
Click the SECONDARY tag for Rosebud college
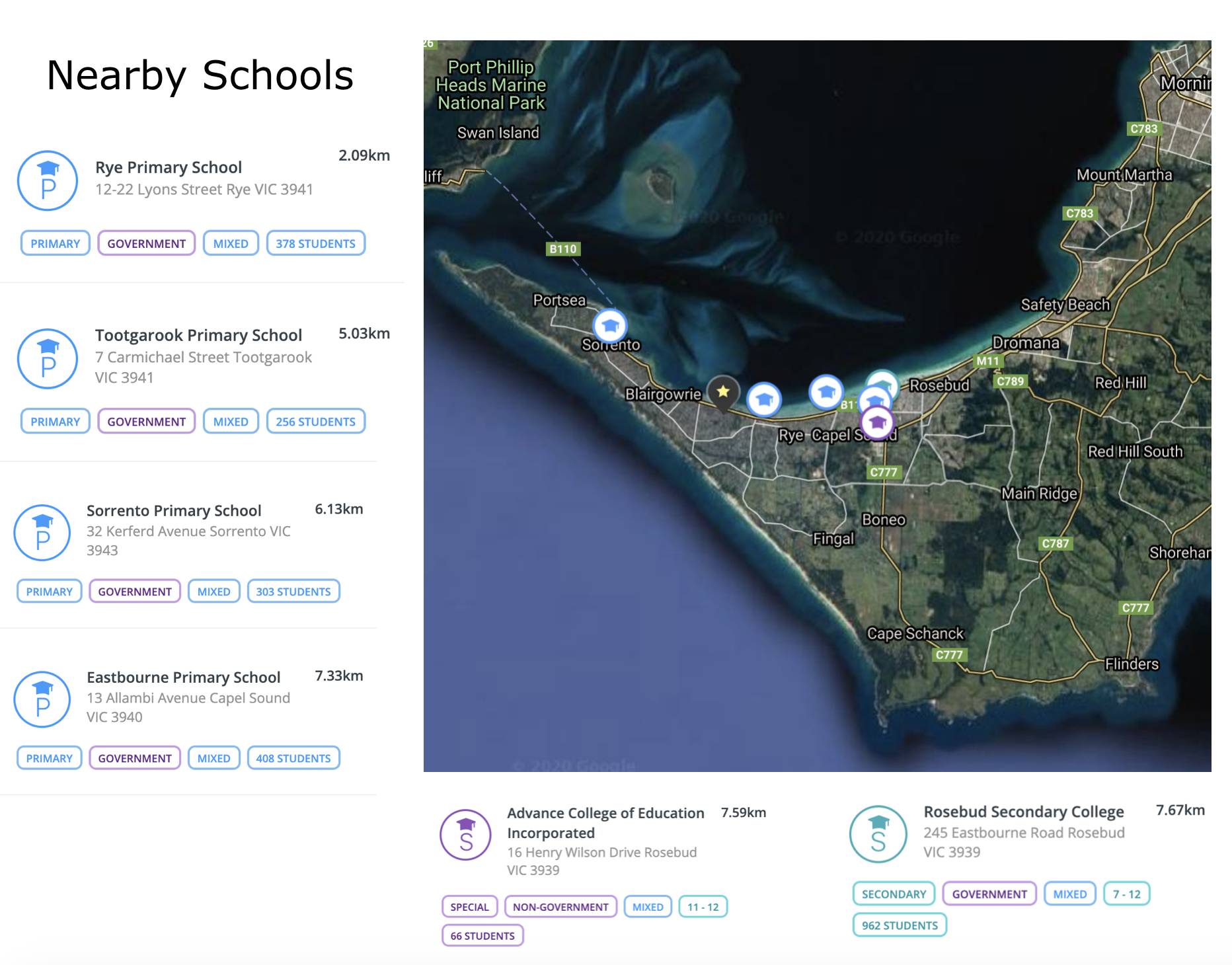pos(894,894)
